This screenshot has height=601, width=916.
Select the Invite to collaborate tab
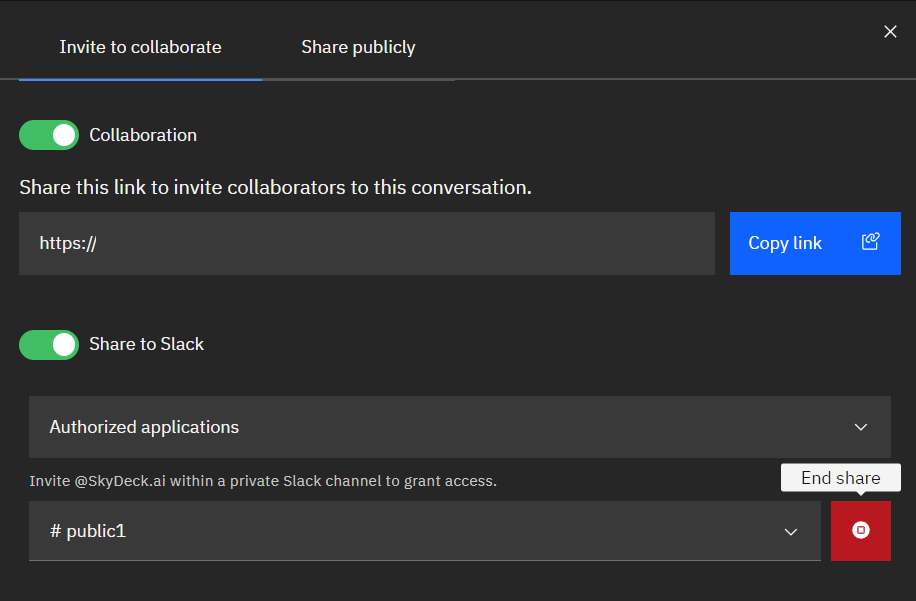[139, 46]
